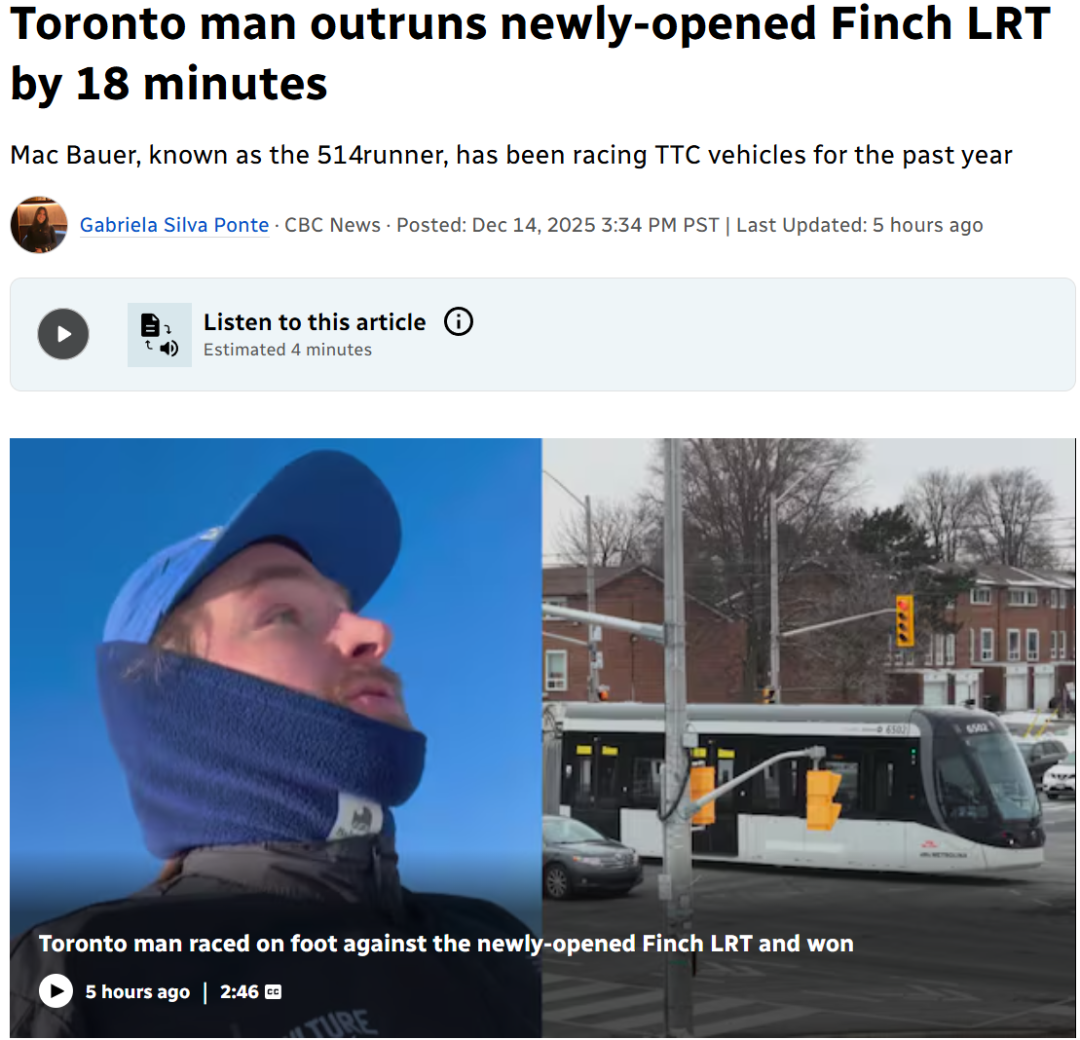Start the video with the white play button

56,991
